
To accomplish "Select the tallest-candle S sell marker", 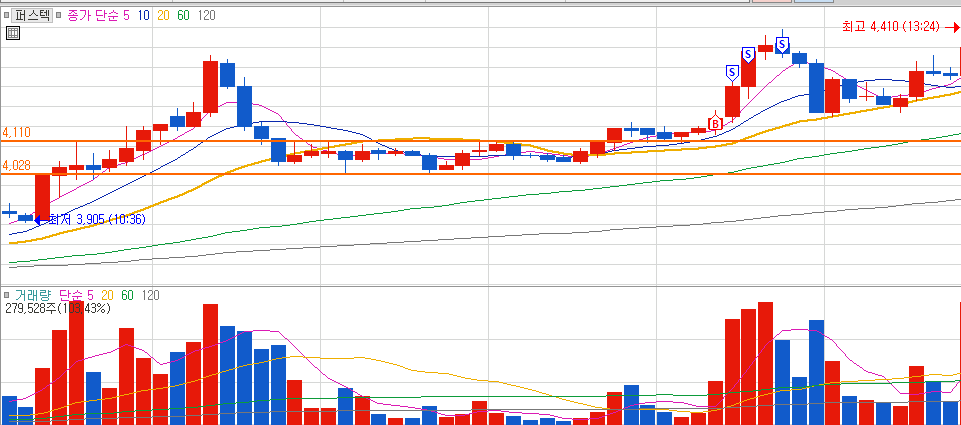I will tap(748, 55).
